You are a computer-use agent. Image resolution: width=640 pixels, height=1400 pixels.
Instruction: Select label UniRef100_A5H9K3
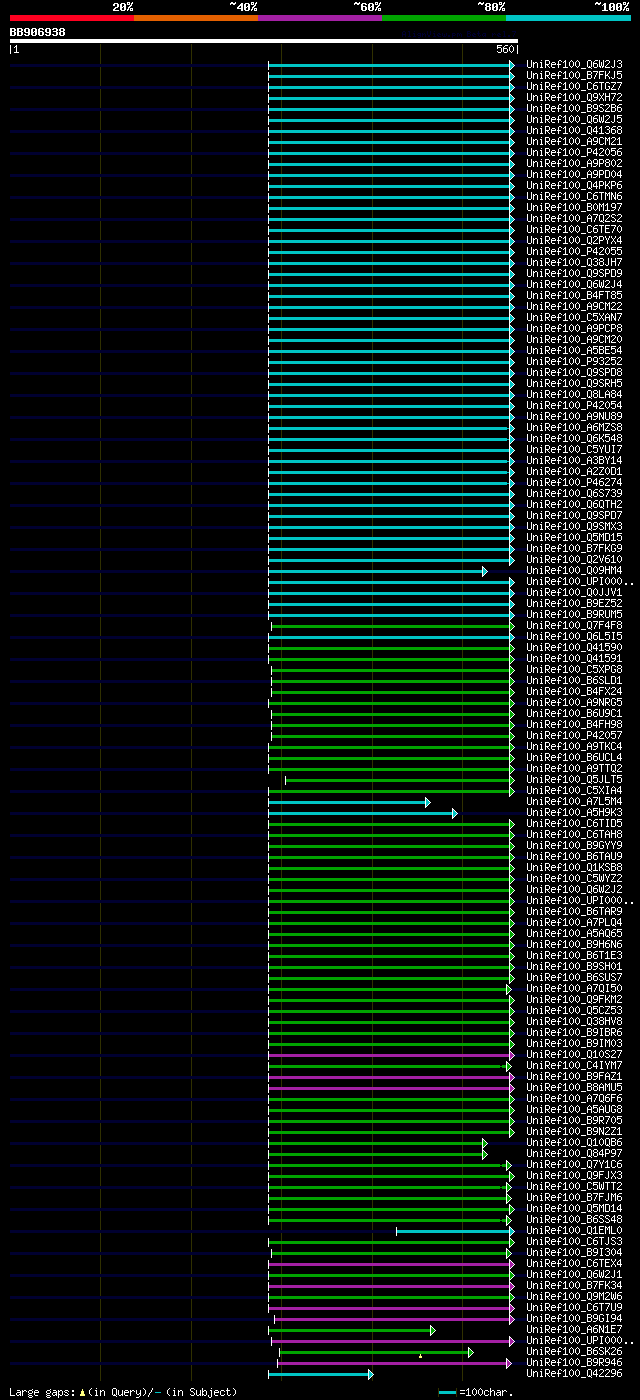(x=574, y=813)
